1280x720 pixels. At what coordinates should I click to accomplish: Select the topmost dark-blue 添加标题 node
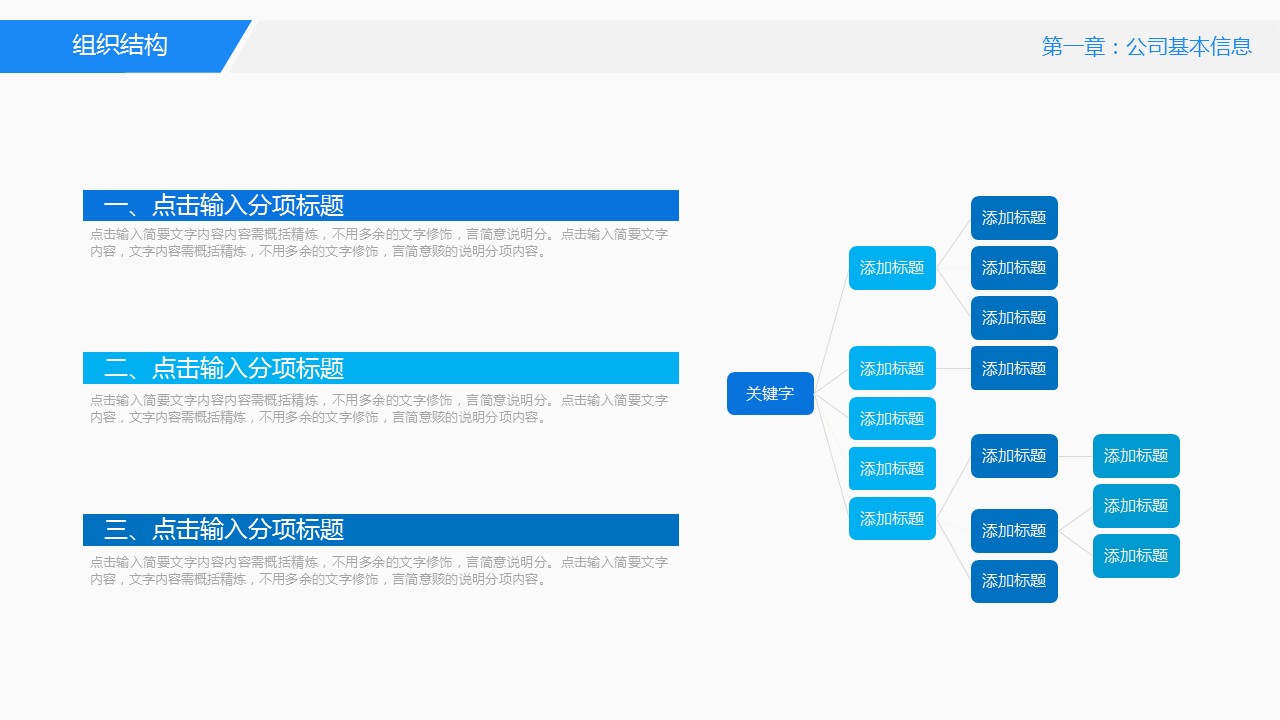tap(1014, 218)
